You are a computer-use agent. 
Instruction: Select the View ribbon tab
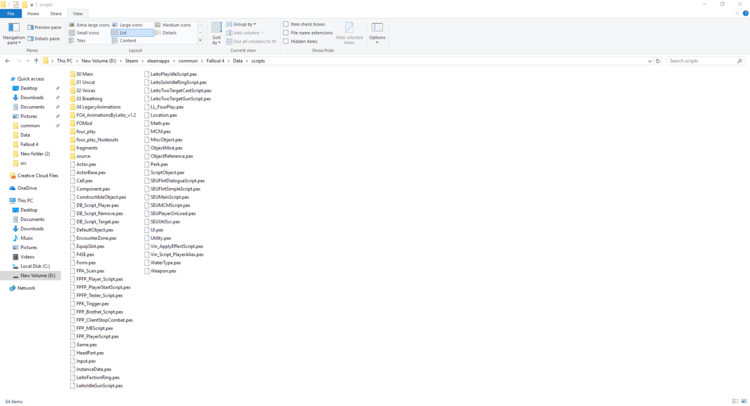pos(78,14)
